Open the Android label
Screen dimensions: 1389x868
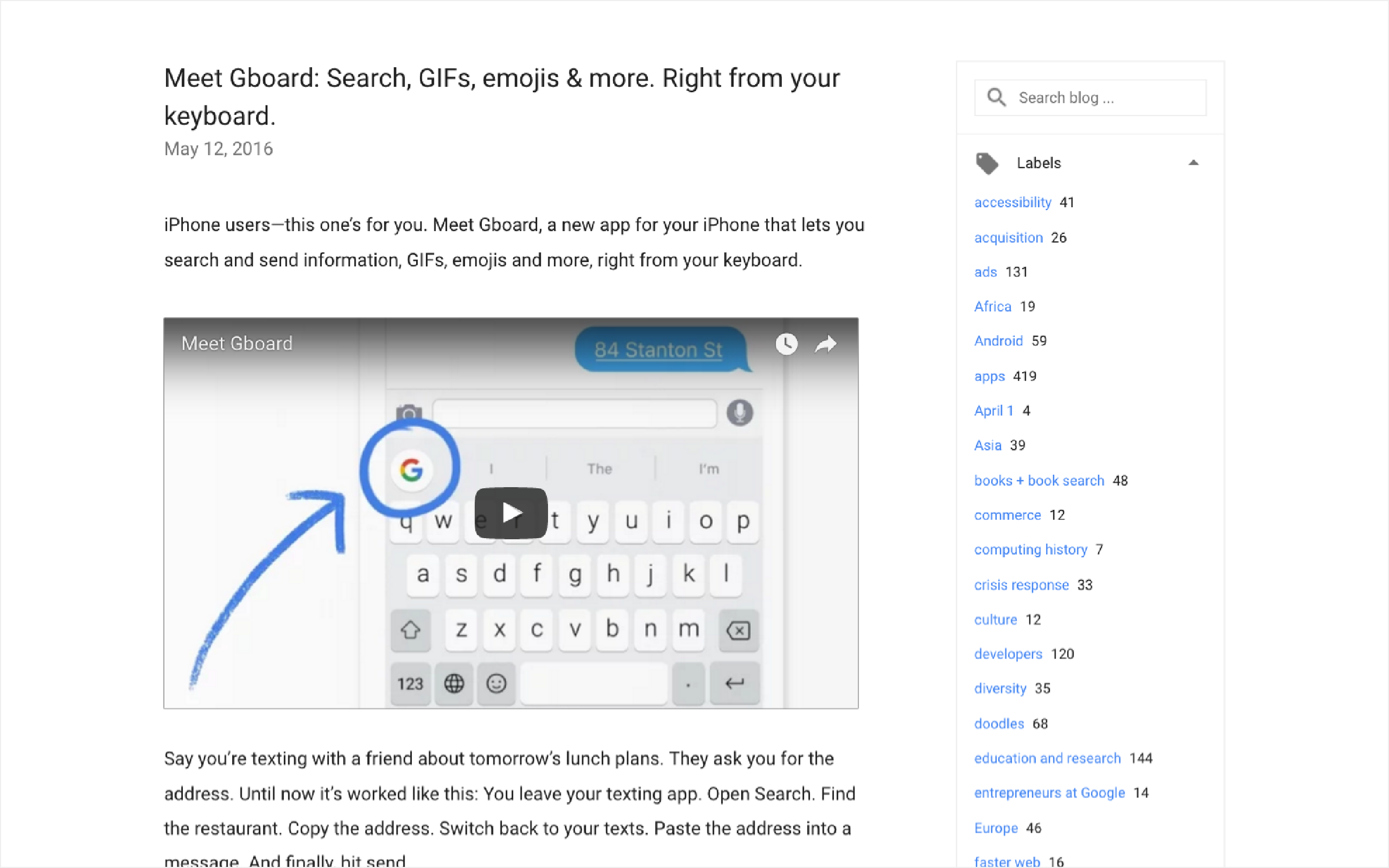(998, 341)
